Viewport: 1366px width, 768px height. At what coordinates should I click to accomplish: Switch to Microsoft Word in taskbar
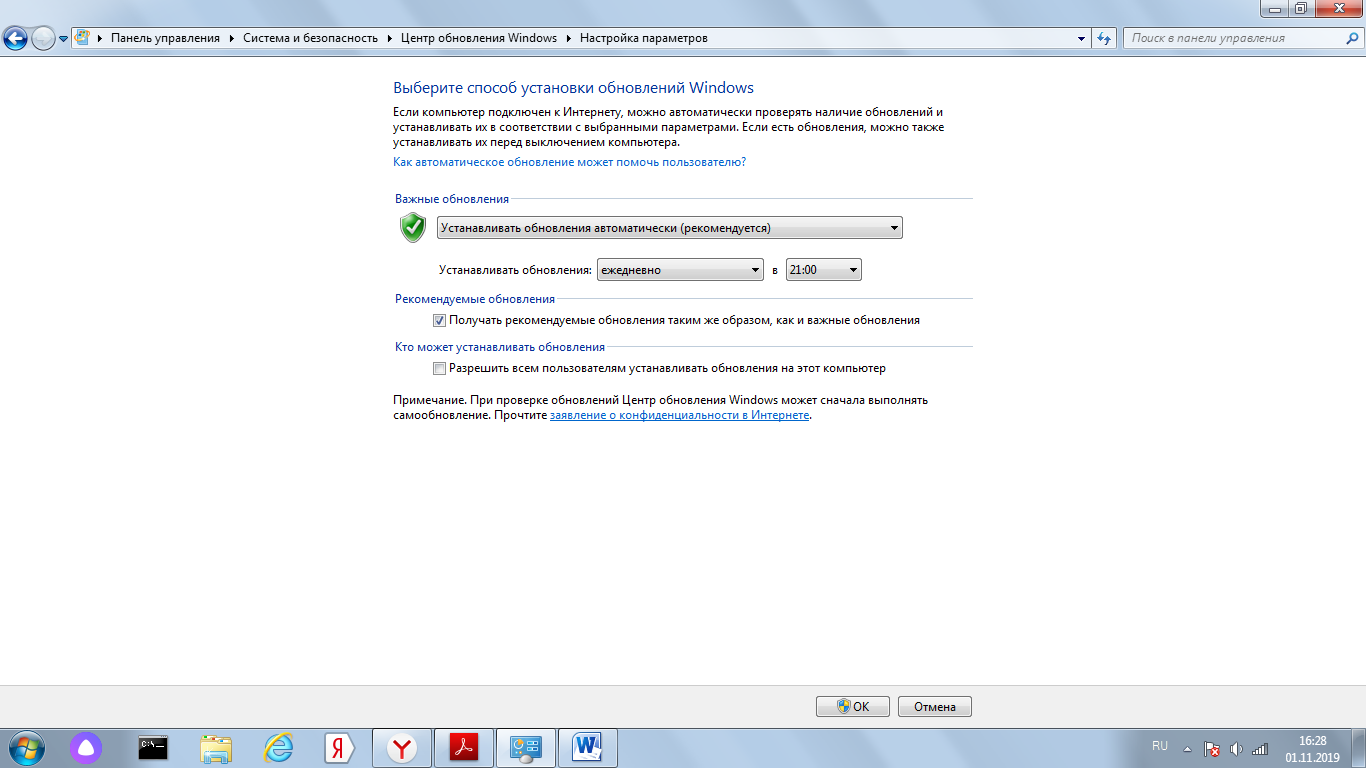pyautogui.click(x=588, y=747)
